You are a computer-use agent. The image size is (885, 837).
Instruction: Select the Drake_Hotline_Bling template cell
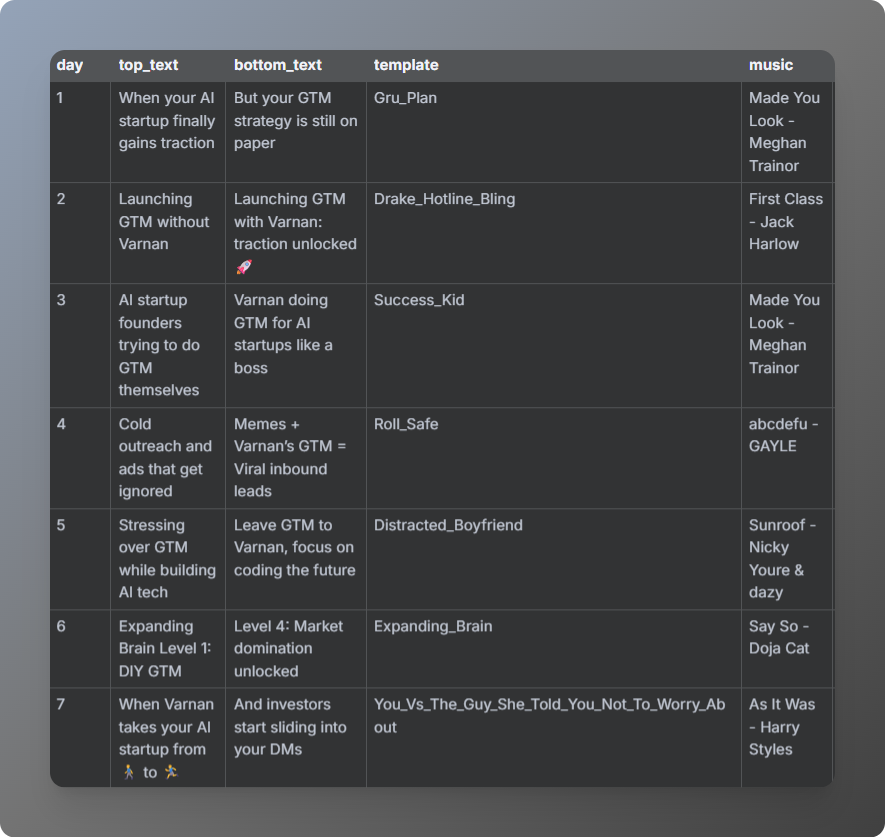(x=554, y=233)
